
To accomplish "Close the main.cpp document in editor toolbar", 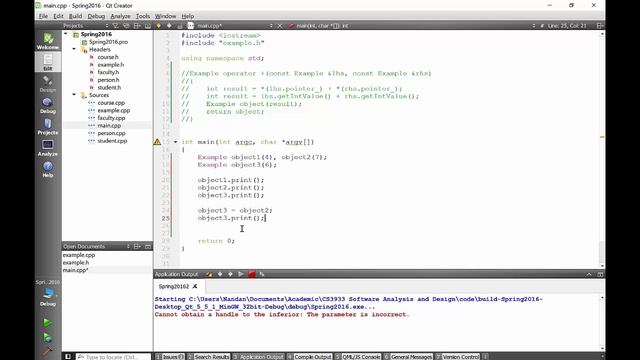I will [x=280, y=26].
